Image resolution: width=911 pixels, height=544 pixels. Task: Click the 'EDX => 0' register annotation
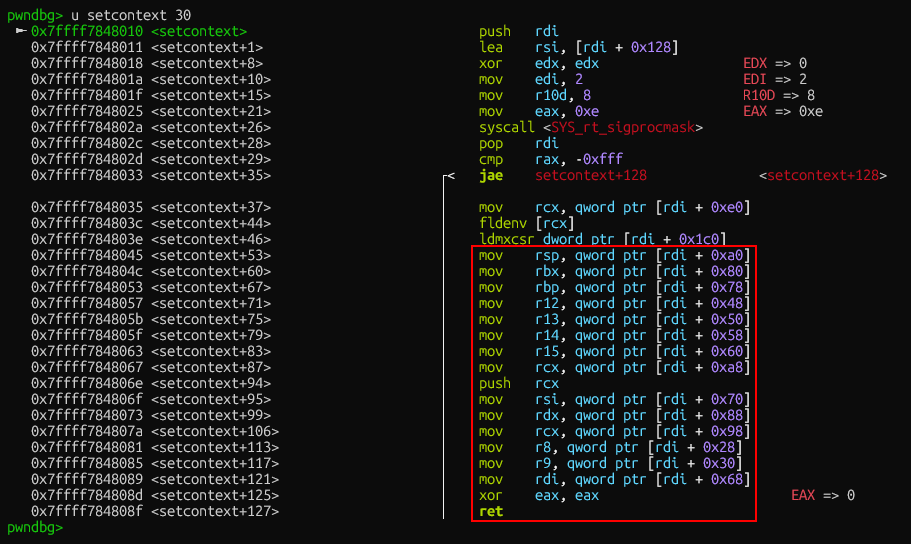(775, 64)
